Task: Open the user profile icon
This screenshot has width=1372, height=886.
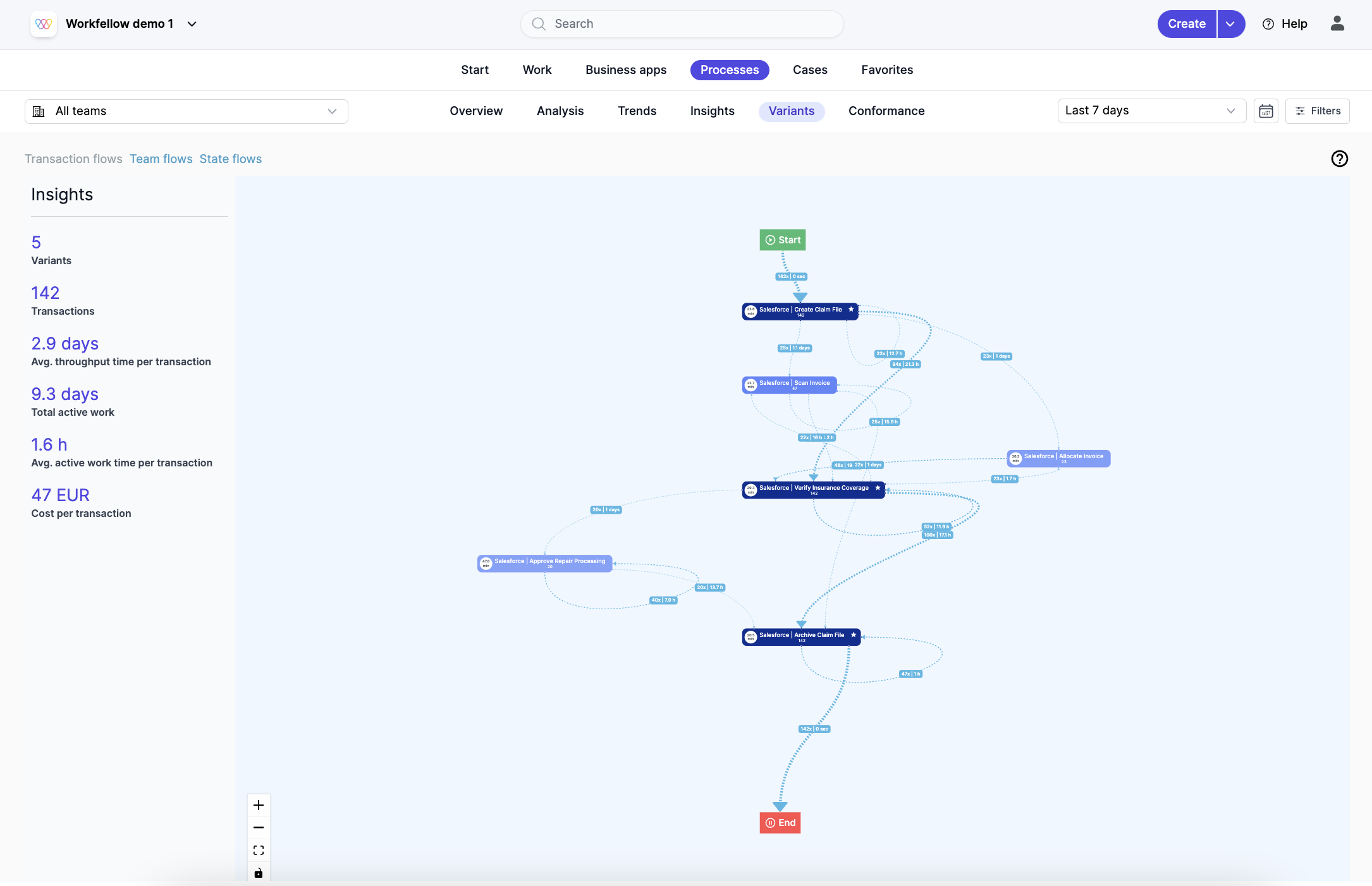Action: coord(1337,23)
